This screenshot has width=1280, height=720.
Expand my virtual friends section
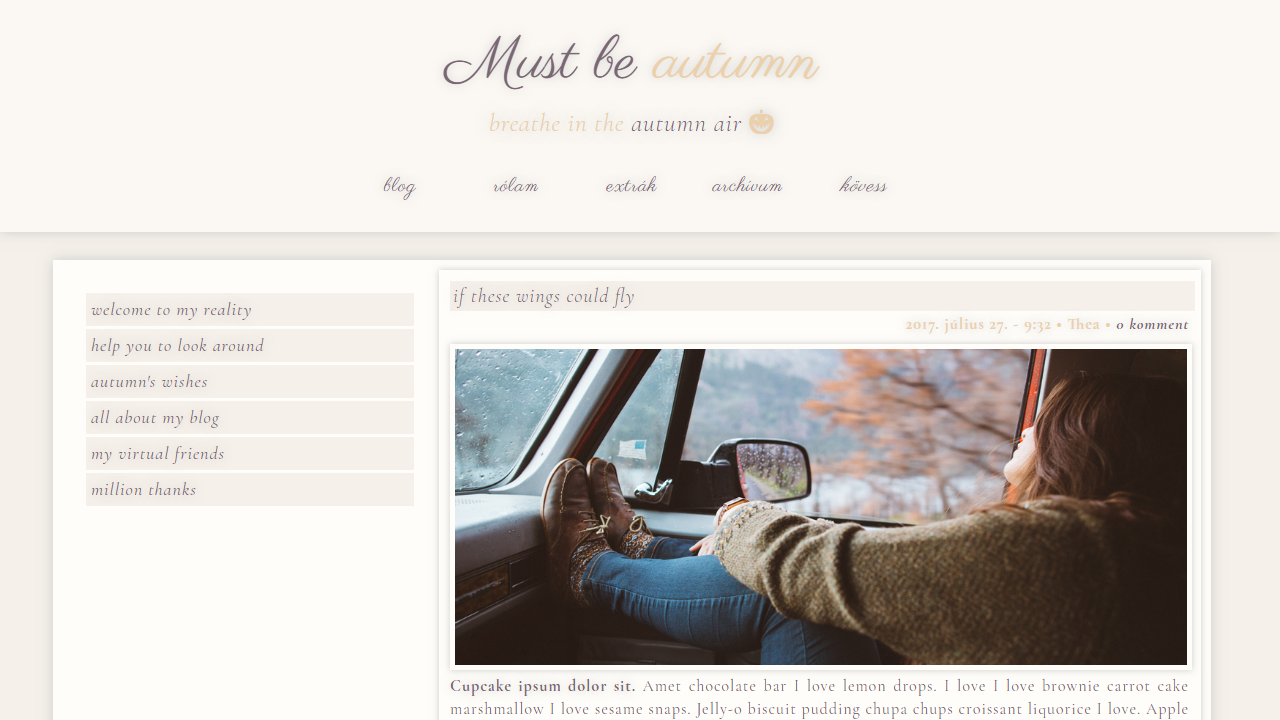point(250,454)
